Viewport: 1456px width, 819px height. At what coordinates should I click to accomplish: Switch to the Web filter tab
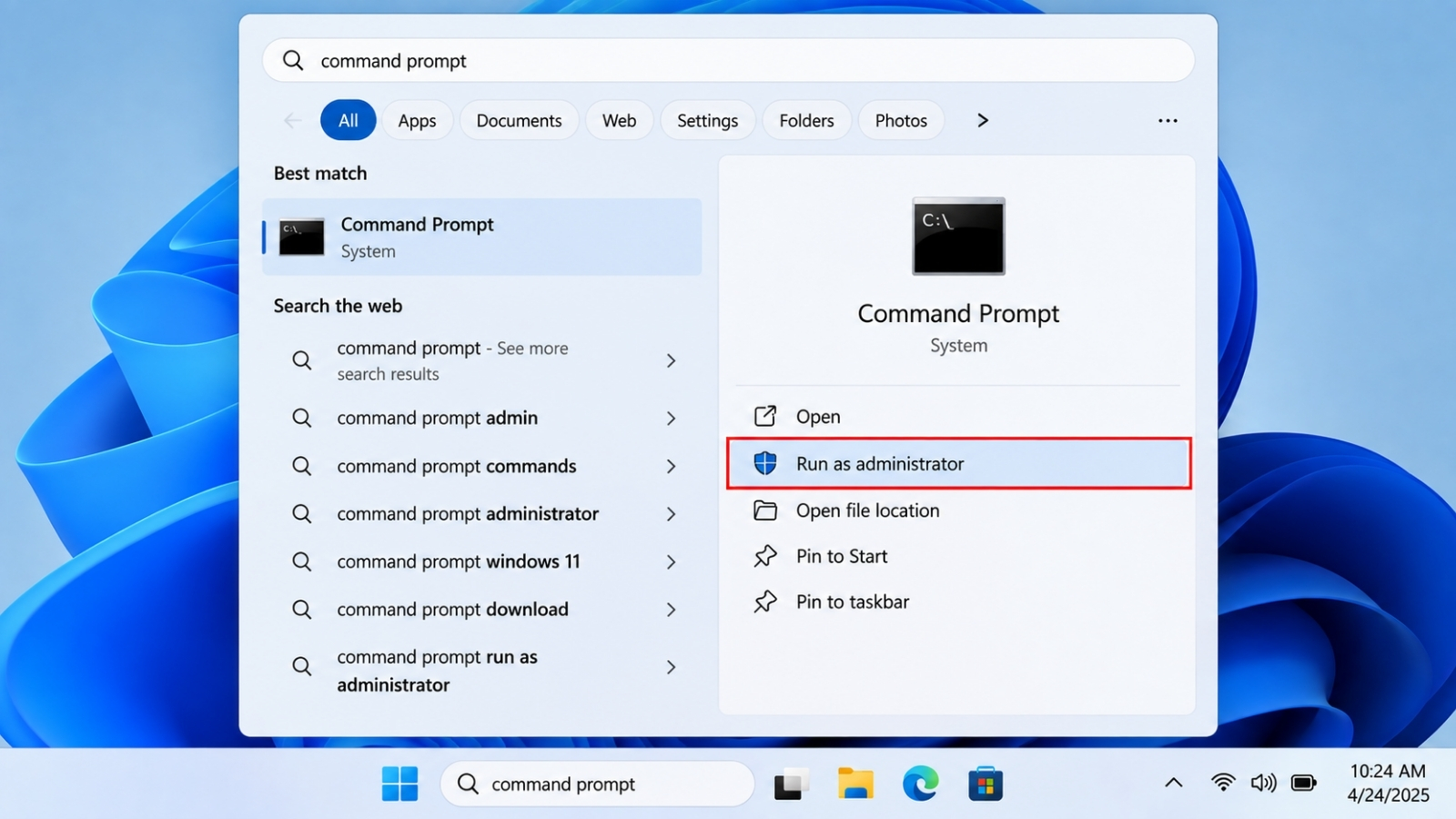point(619,120)
